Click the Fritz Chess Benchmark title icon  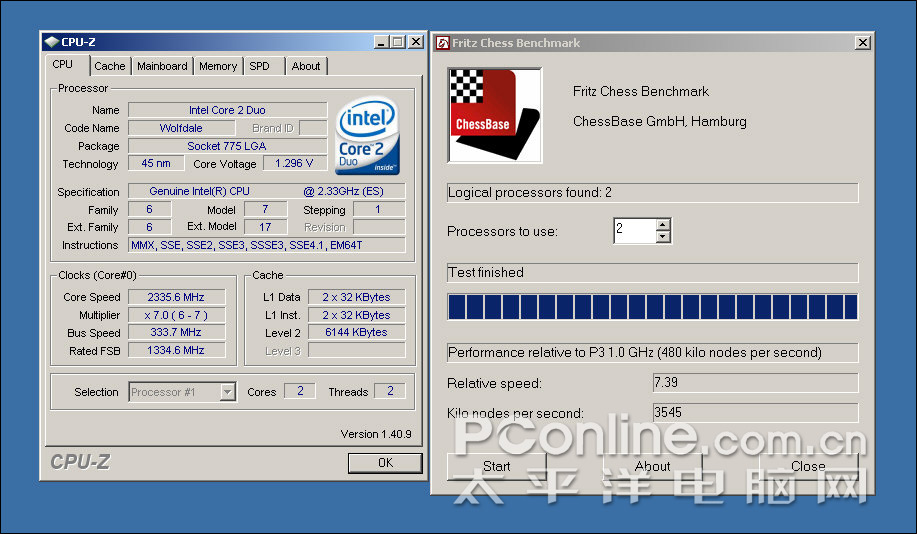click(x=443, y=43)
